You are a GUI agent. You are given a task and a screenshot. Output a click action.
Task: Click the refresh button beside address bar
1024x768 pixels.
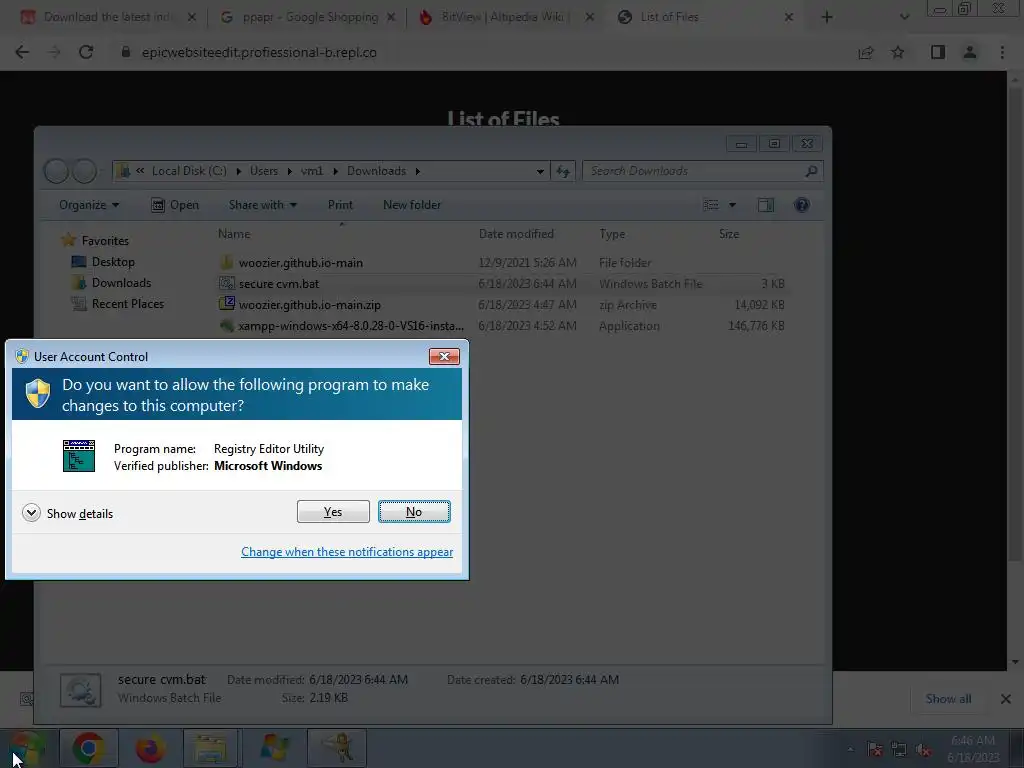pos(563,171)
